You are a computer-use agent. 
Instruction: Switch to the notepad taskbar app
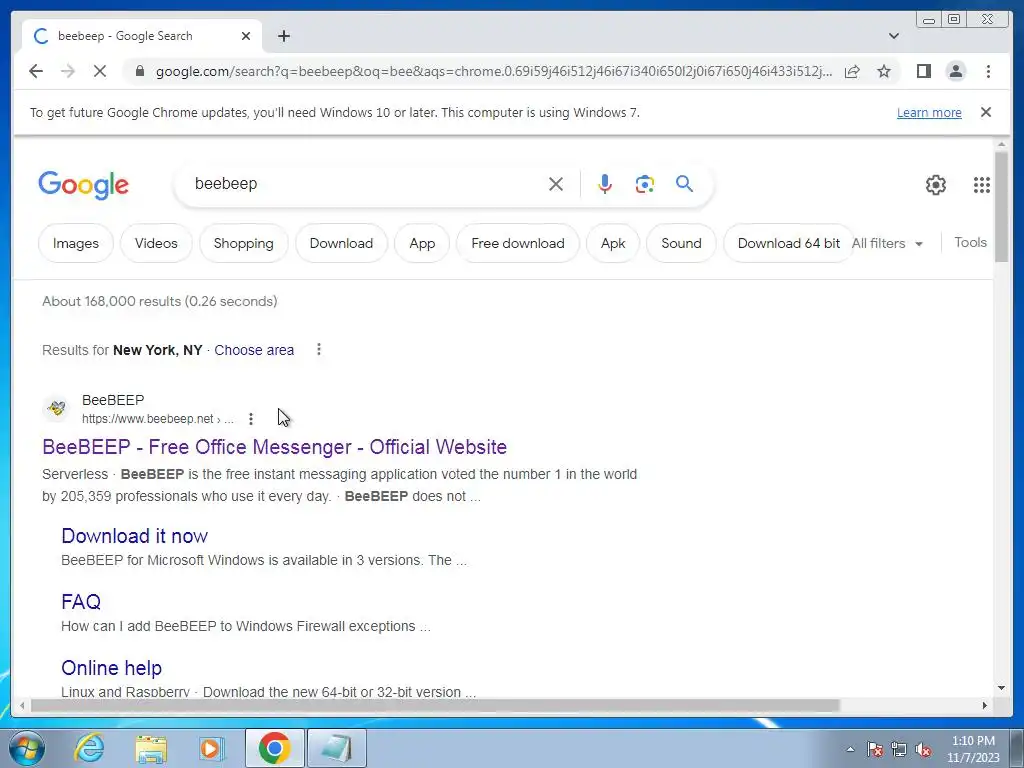coord(337,748)
